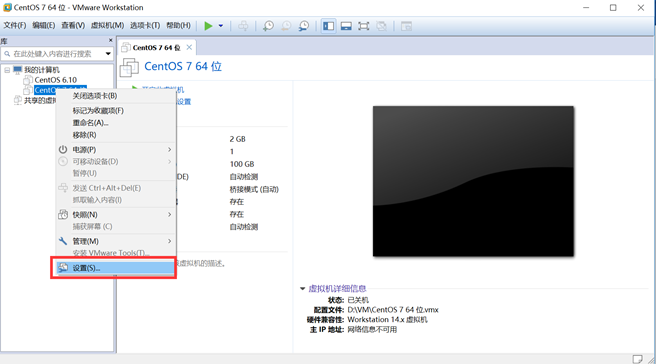Click the snapshot manager toolbar icon
This screenshot has width=656, height=364.
(x=304, y=26)
